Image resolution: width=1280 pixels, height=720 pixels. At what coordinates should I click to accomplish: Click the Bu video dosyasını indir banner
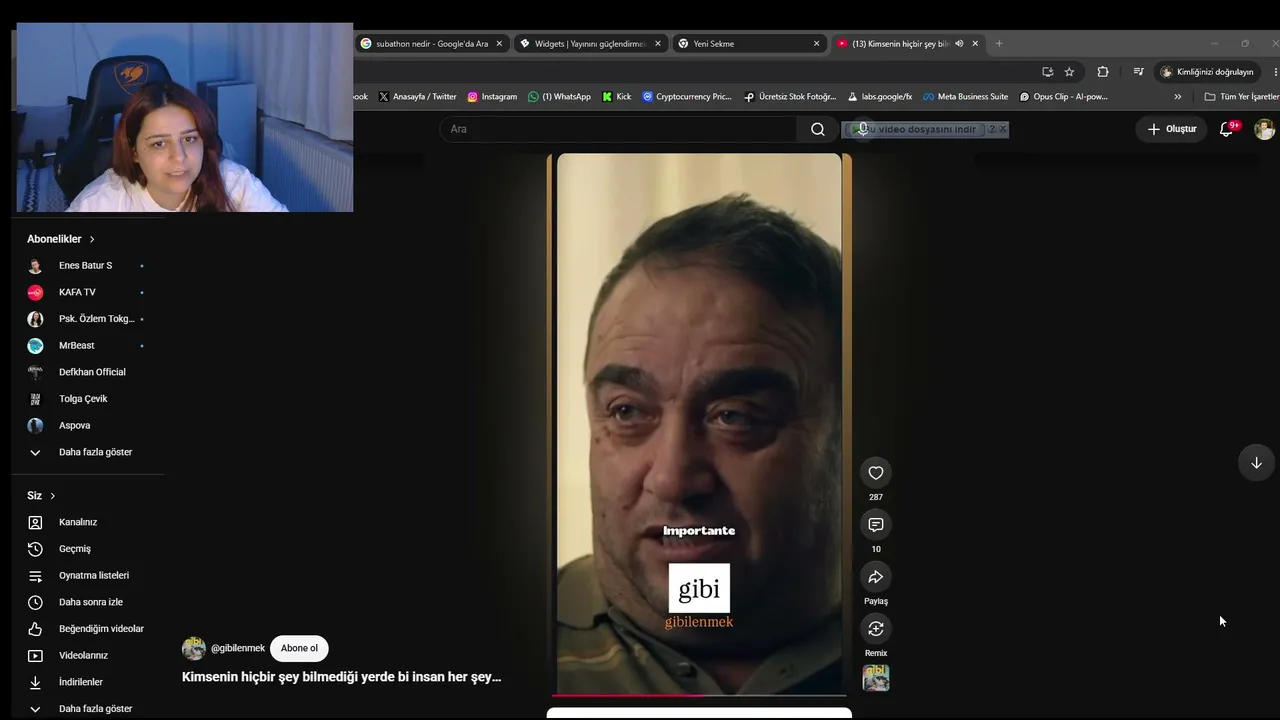click(x=918, y=129)
